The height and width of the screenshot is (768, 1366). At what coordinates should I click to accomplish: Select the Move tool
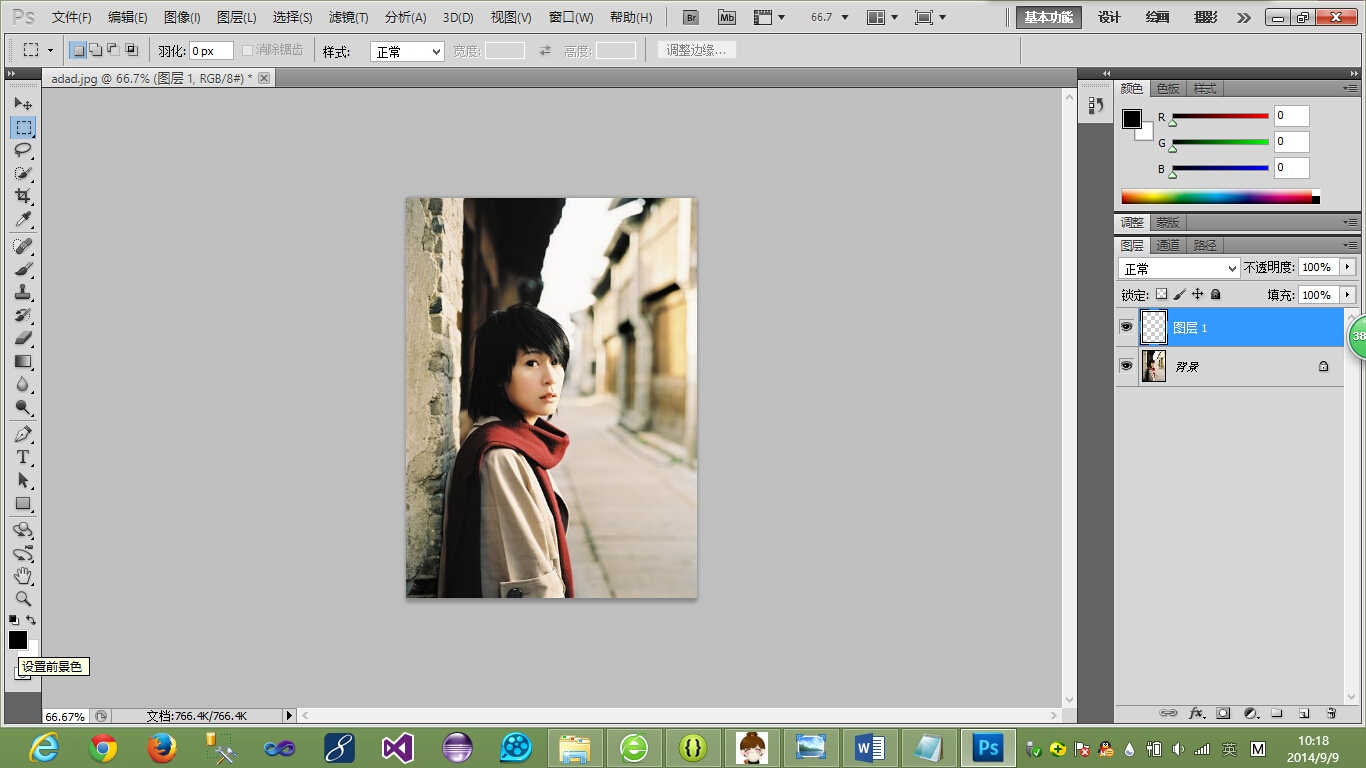point(23,103)
